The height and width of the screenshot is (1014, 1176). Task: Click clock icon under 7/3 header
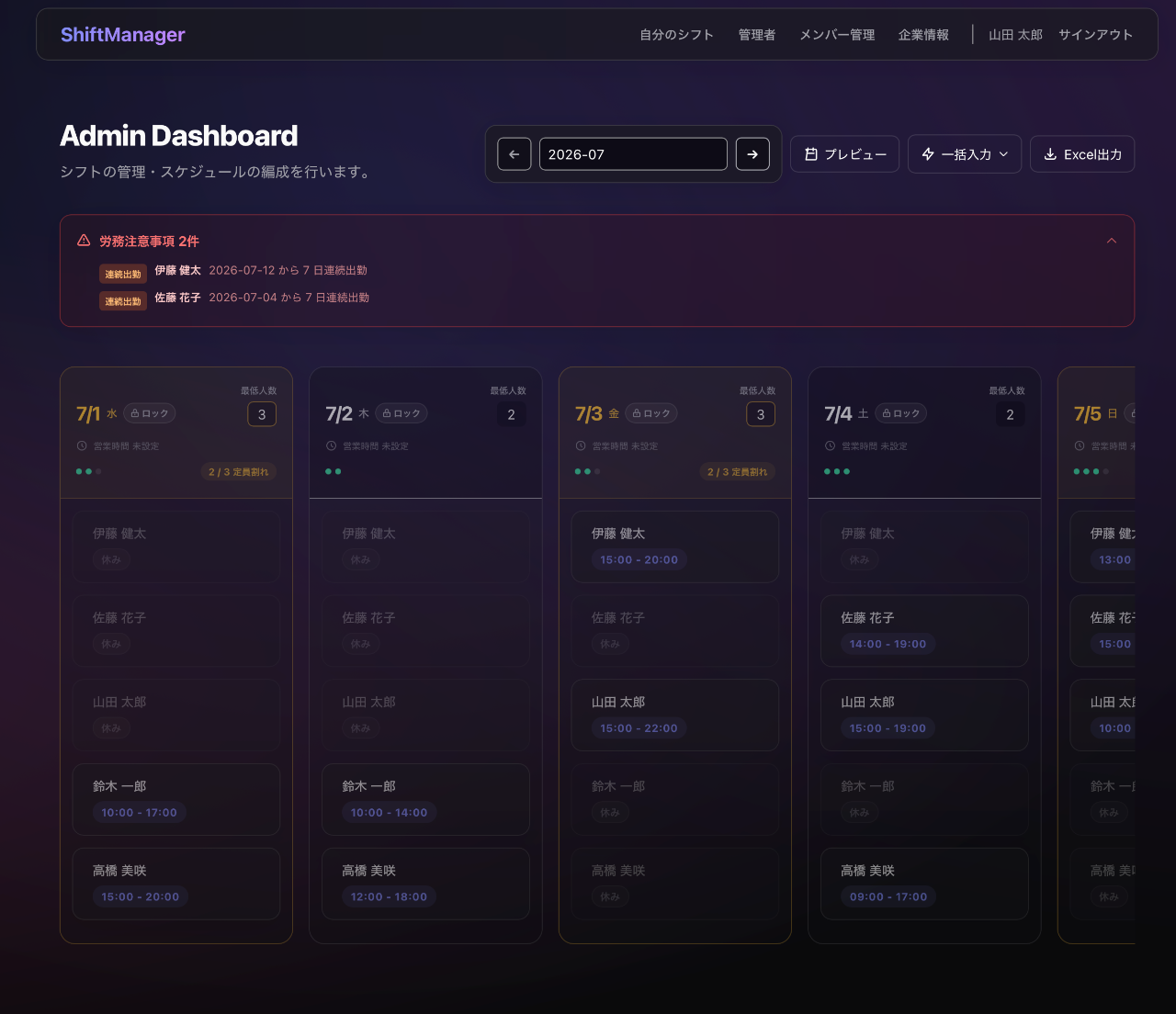(581, 446)
